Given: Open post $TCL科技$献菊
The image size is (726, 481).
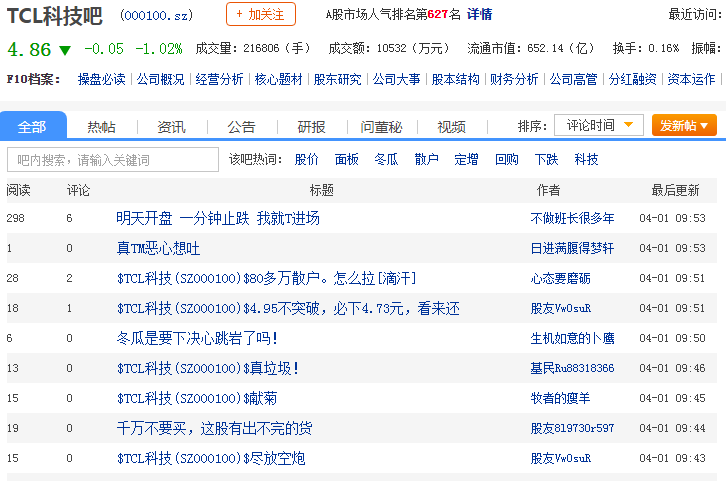Looking at the screenshot, I should coord(197,398).
